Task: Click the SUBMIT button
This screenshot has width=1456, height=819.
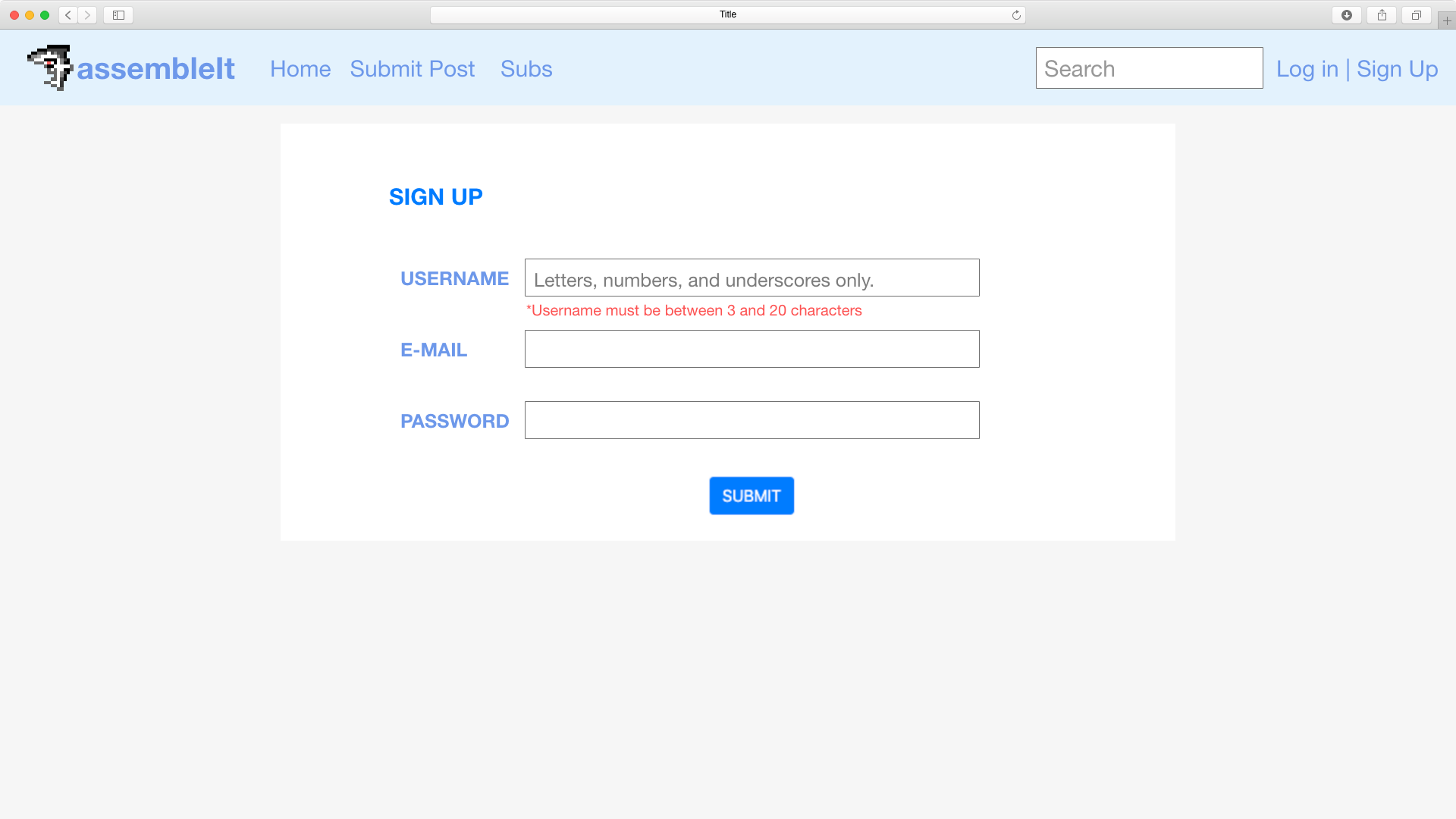Action: (751, 496)
